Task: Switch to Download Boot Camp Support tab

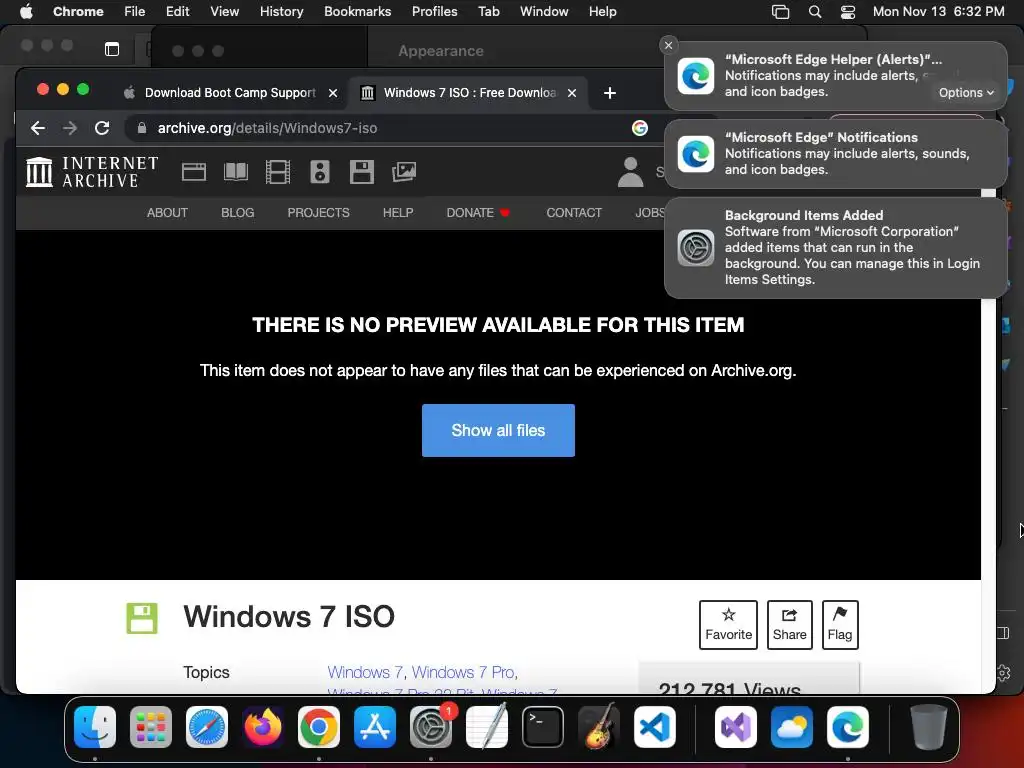Action: 231,93
